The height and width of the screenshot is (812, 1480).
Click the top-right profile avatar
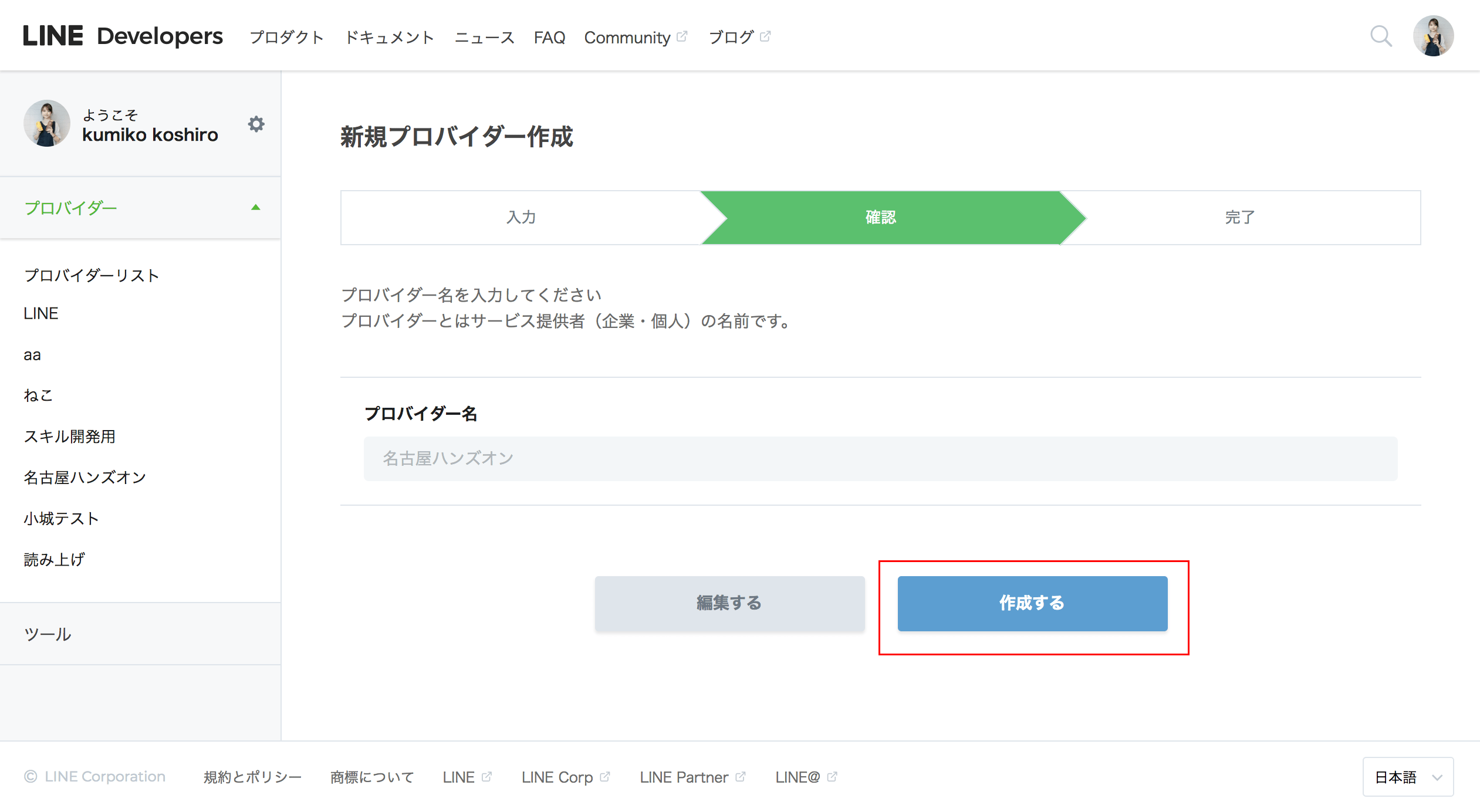pos(1432,36)
